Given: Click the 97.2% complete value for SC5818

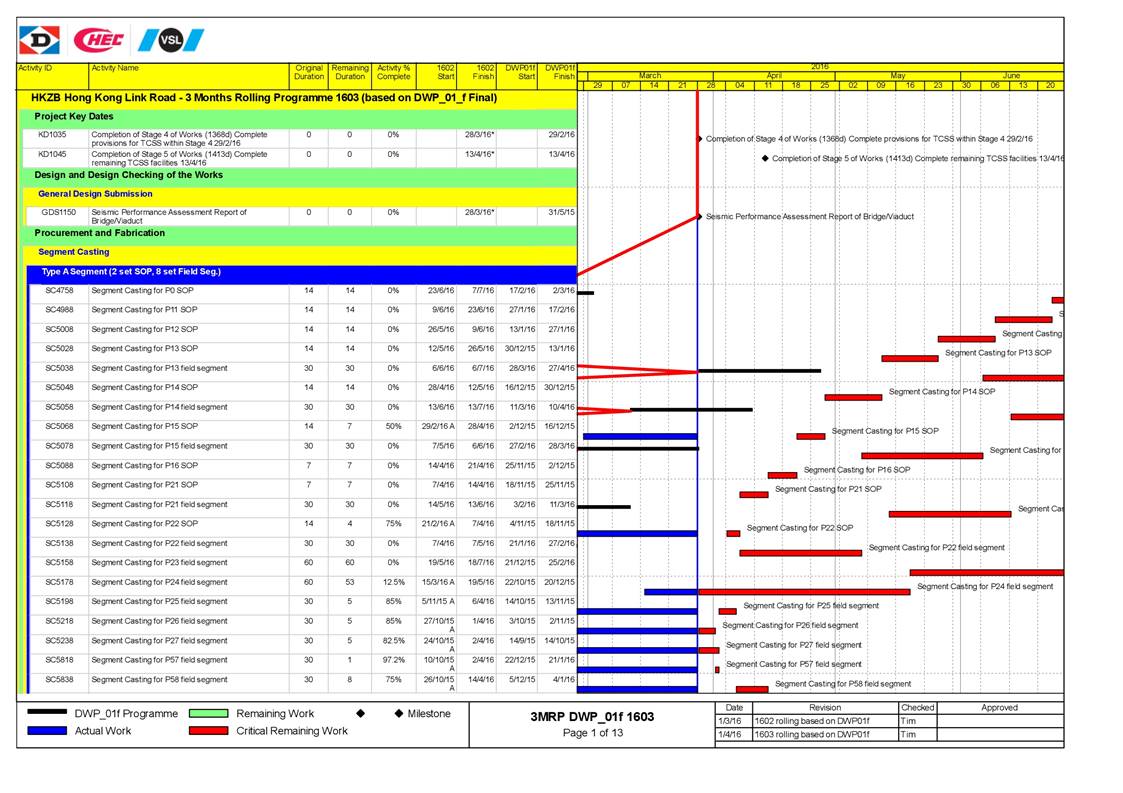Looking at the screenshot, I should (393, 660).
